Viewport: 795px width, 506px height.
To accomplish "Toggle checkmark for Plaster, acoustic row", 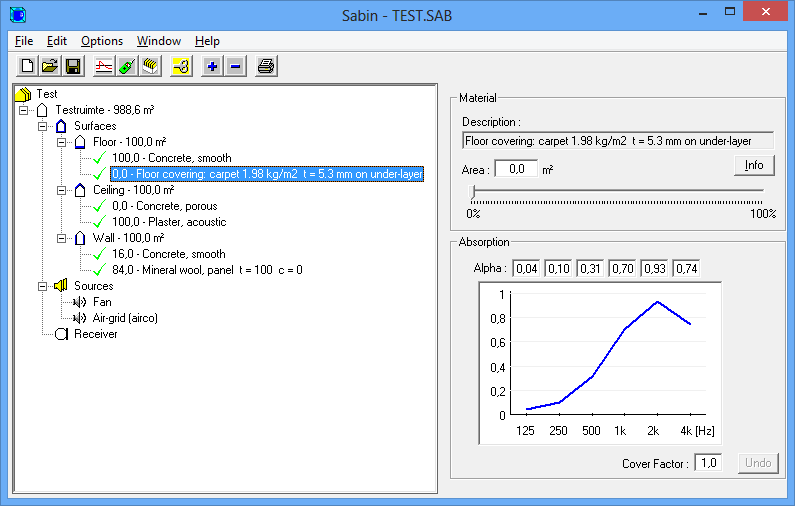I will [x=100, y=222].
